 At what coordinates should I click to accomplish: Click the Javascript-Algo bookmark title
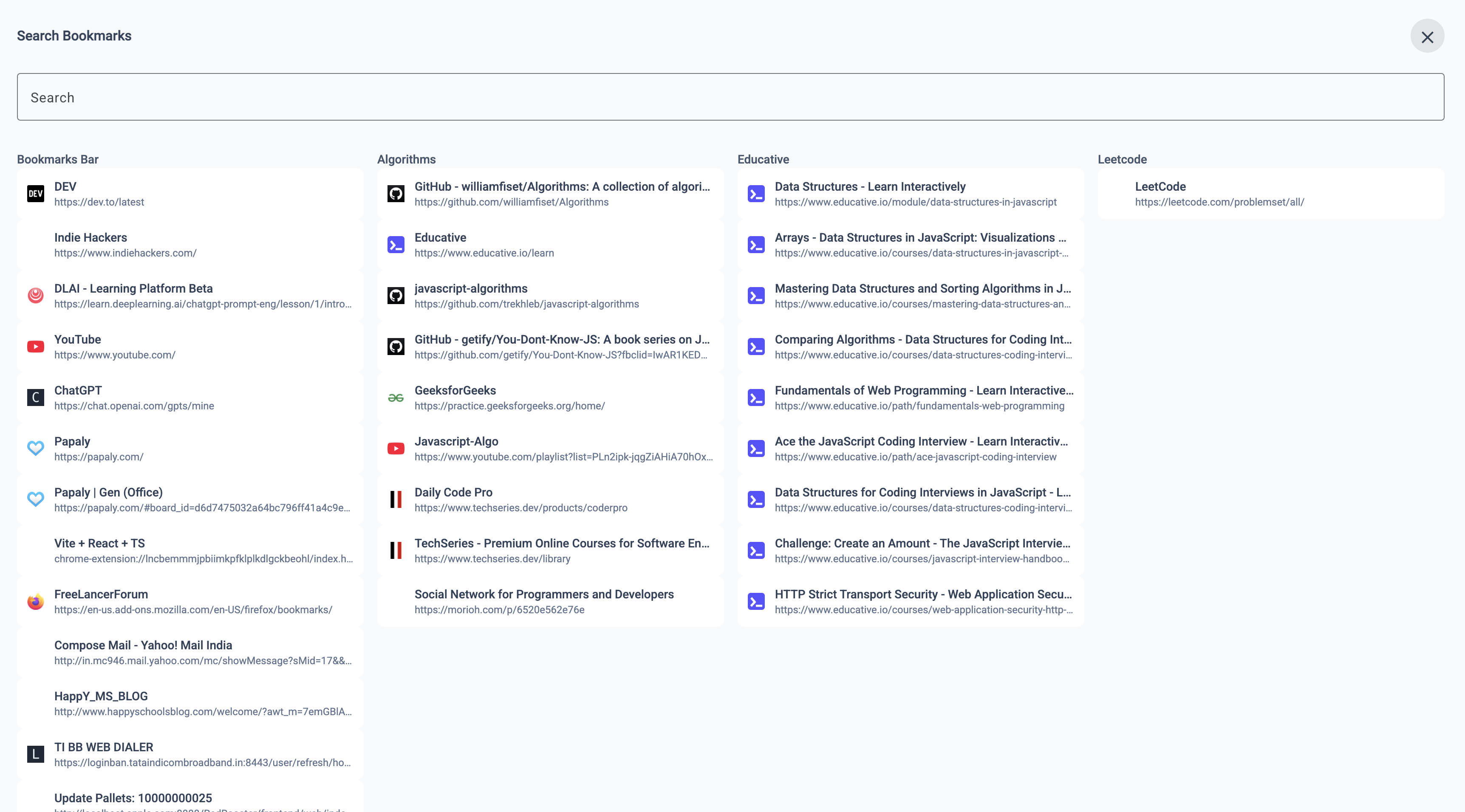point(456,442)
